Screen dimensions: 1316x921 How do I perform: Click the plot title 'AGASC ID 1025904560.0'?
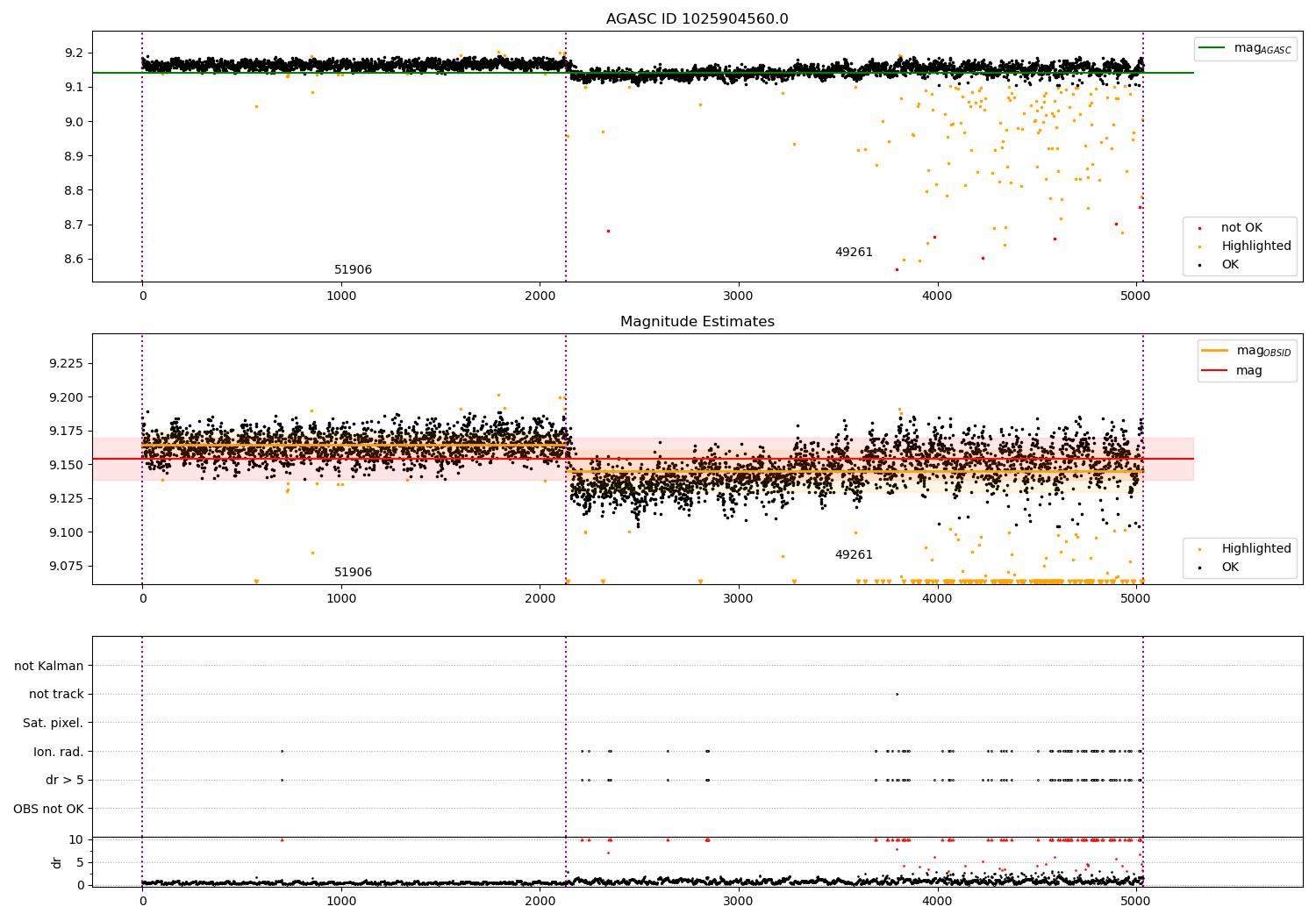tap(697, 19)
